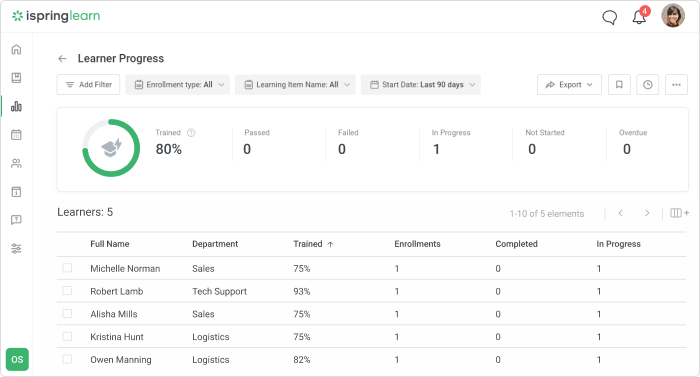Click the green OS account badge
Screen dimensions: 700x377
[x=17, y=360]
